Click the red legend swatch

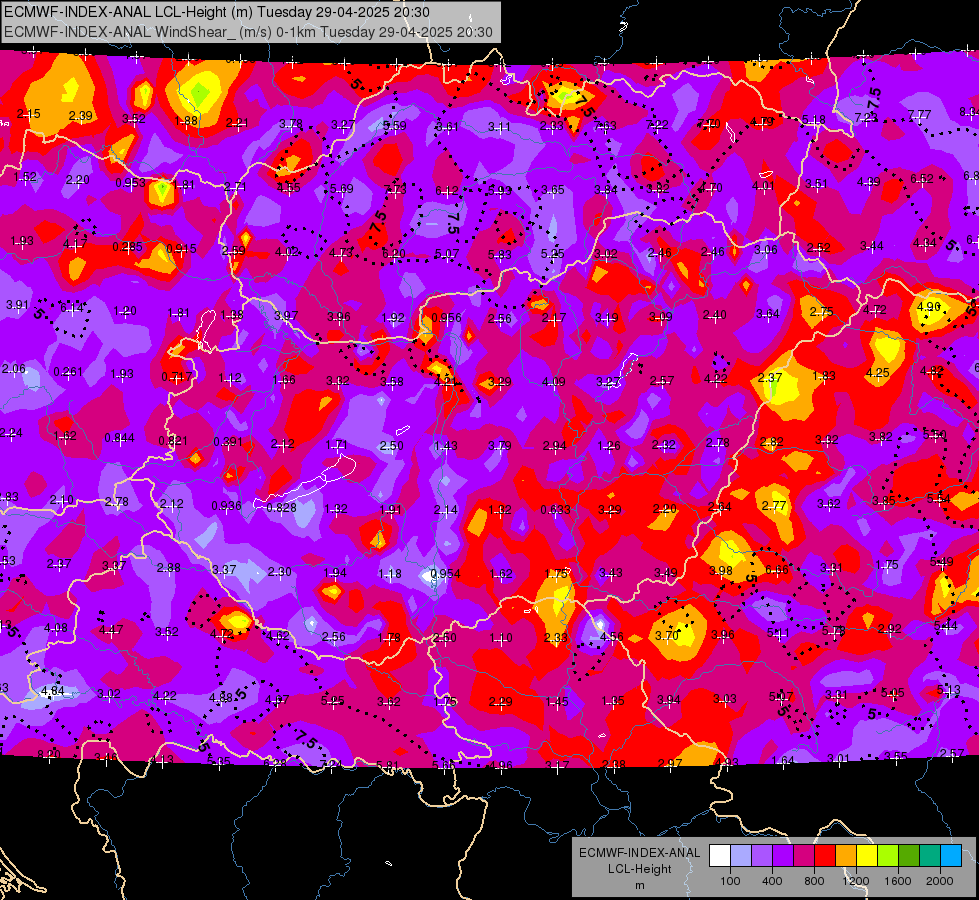click(x=825, y=856)
